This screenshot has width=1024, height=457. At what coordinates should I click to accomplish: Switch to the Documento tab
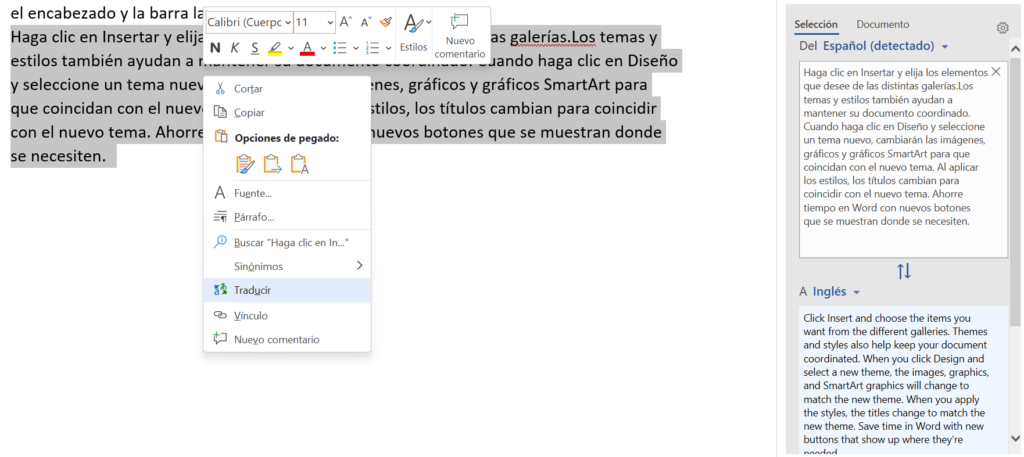[x=883, y=24]
